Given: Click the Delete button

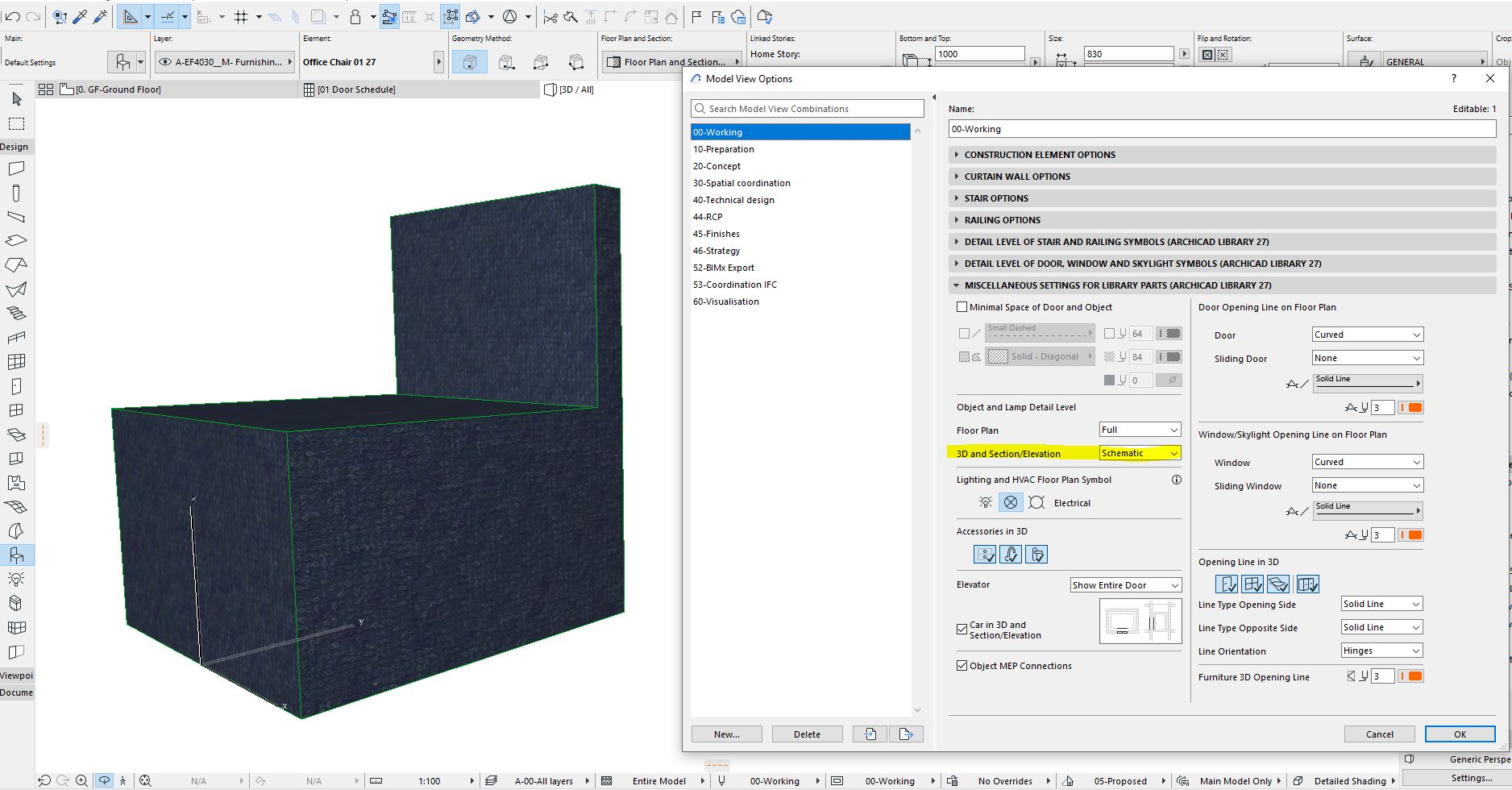Looking at the screenshot, I should (x=807, y=734).
